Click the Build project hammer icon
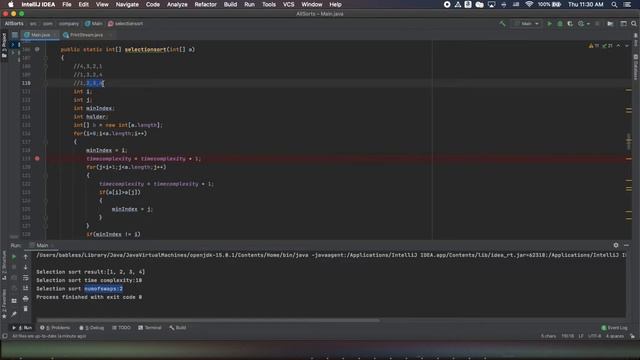The image size is (640, 360). tap(502, 24)
